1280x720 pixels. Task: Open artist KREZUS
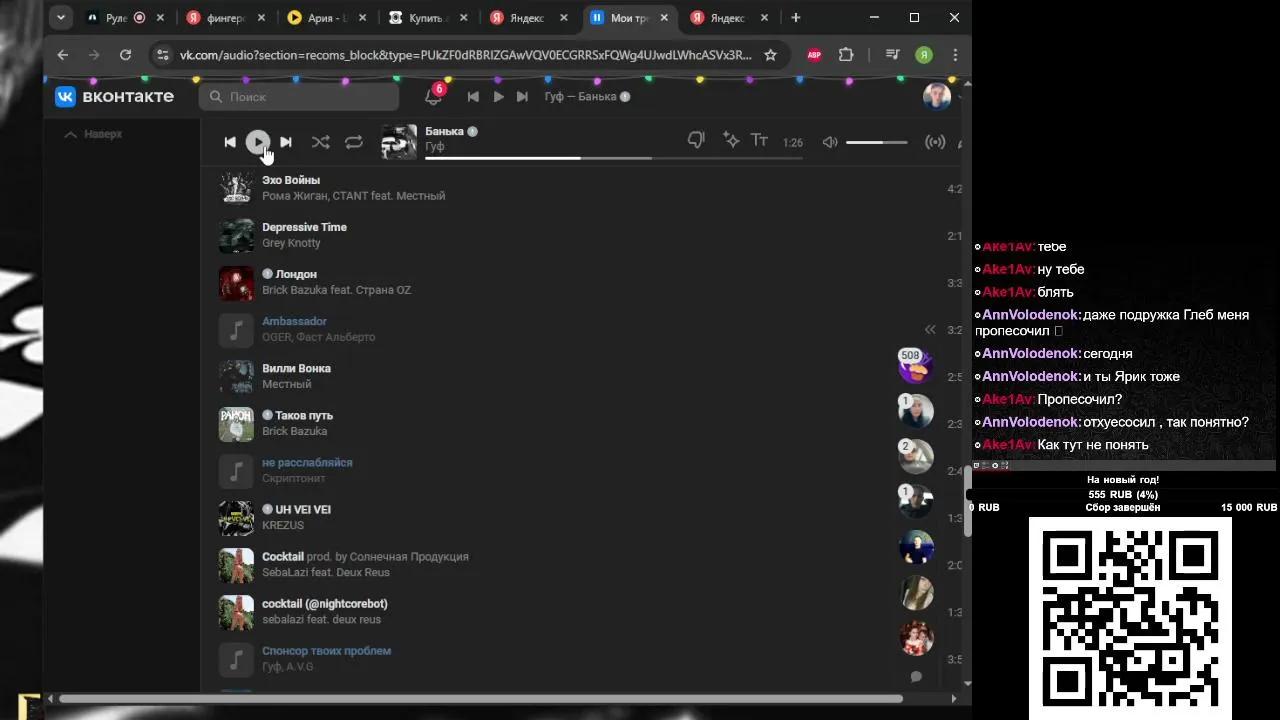pos(283,525)
